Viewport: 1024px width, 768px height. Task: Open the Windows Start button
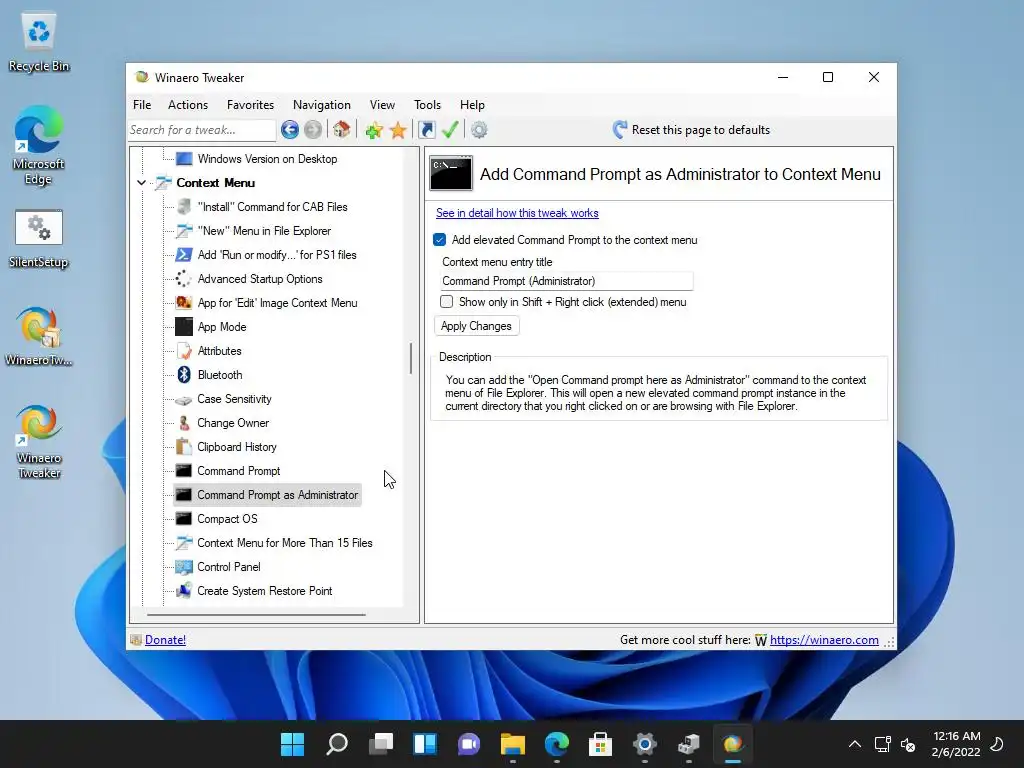click(293, 744)
